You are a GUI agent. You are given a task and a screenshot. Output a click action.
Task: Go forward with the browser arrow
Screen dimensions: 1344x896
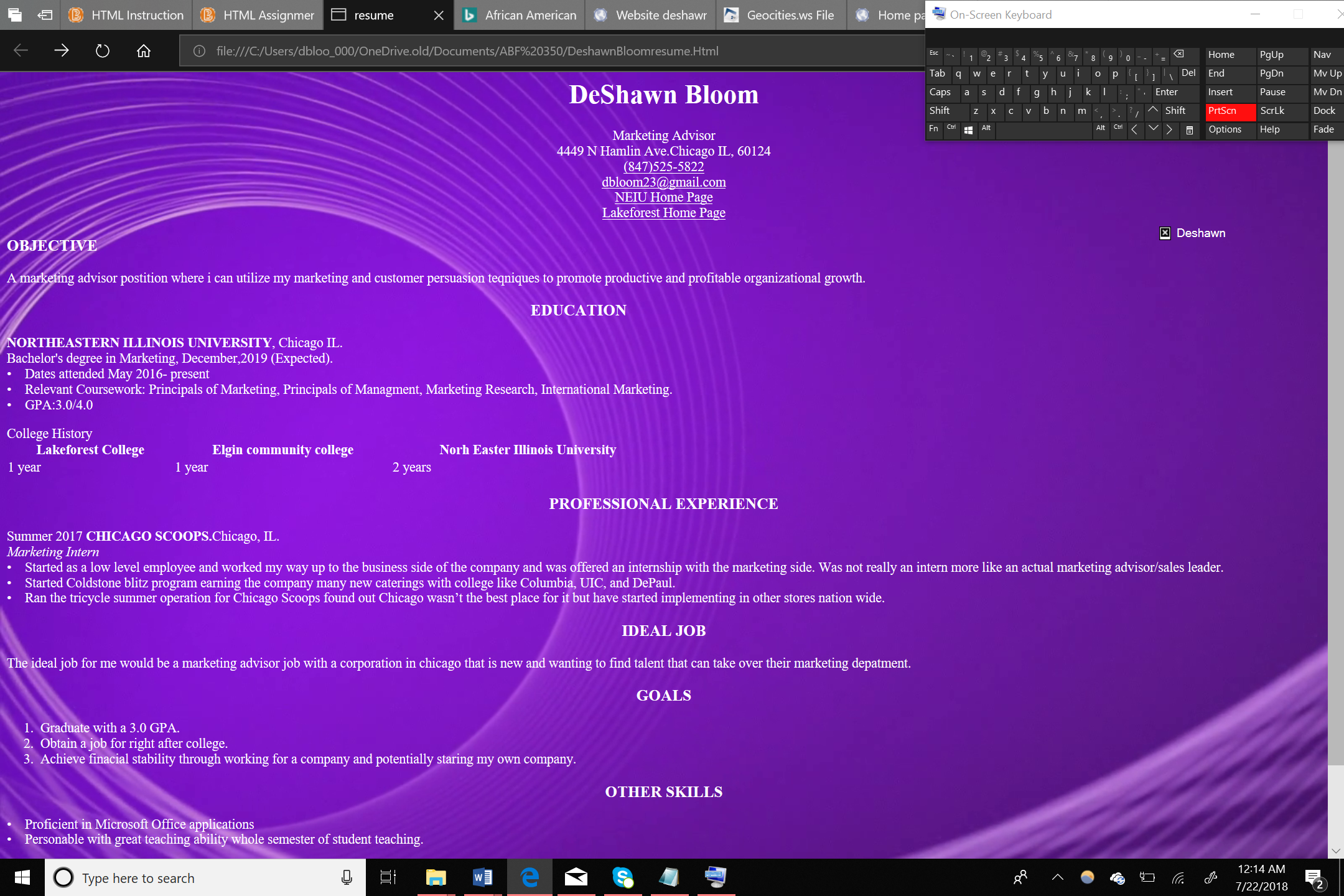click(x=62, y=51)
